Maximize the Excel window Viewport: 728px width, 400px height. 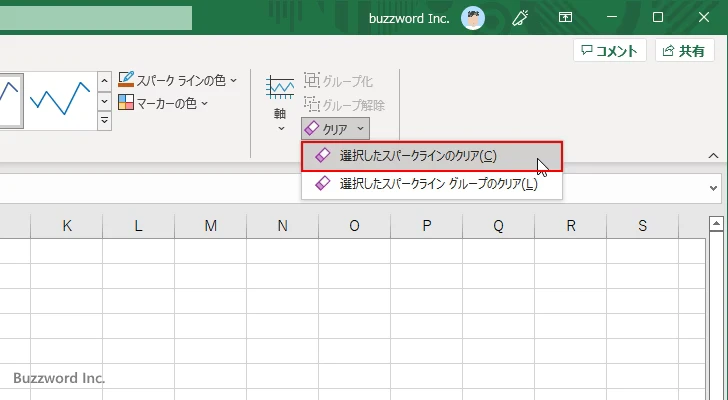(x=657, y=17)
